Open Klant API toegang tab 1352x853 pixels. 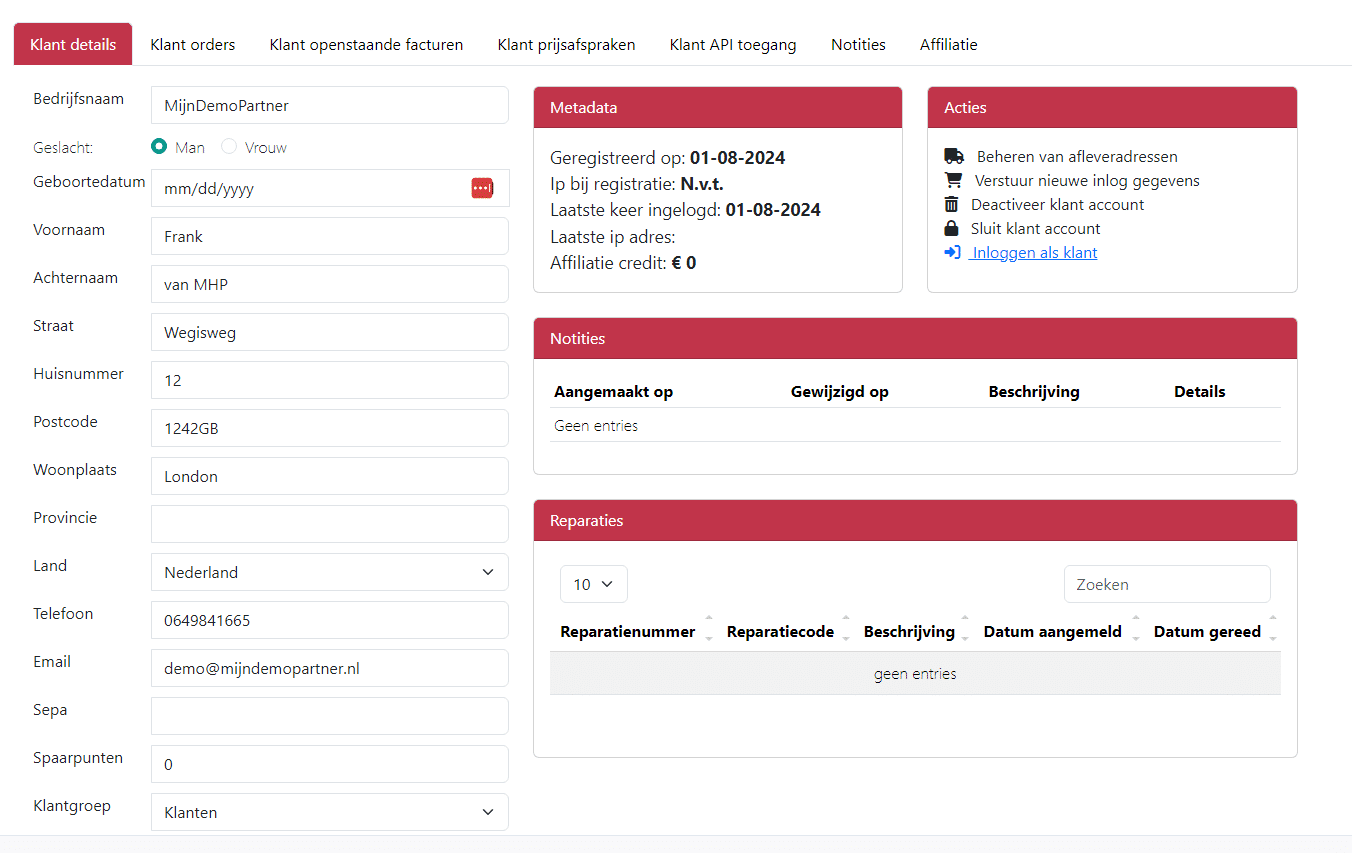coord(733,45)
